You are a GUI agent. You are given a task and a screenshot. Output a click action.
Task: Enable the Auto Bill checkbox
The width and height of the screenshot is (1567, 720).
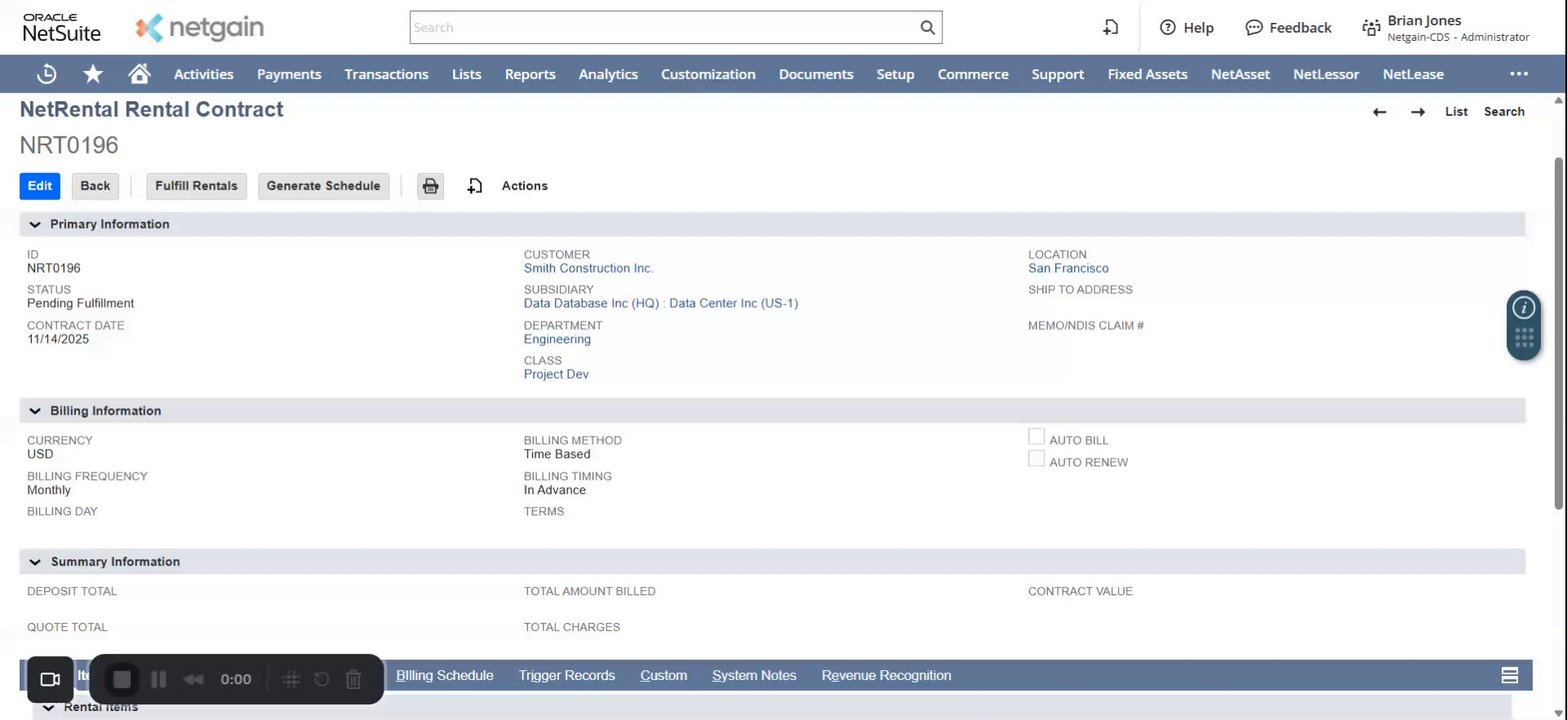click(1037, 437)
